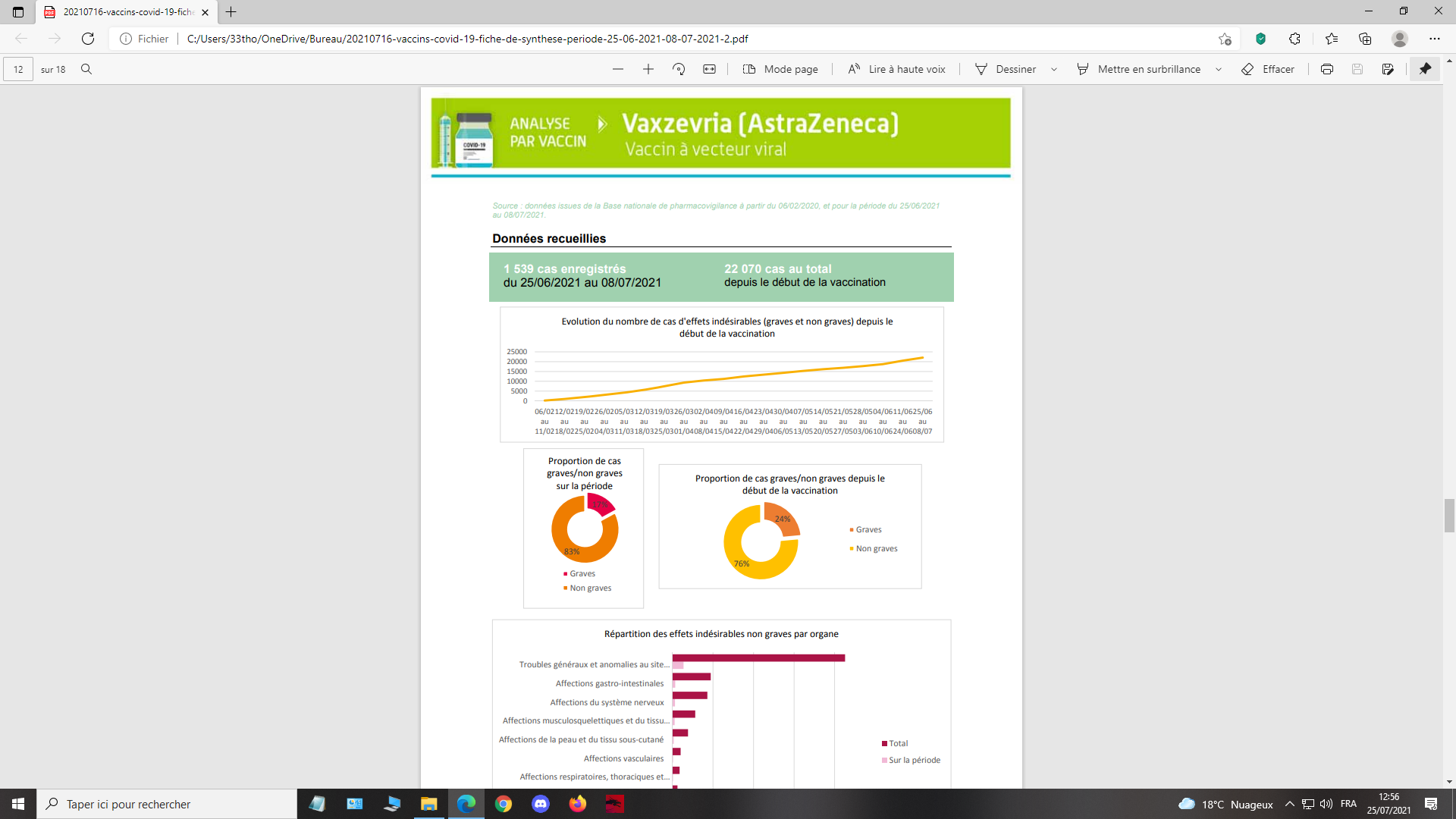
Task: Click the Vaxzevria (AstraZeneca) title
Action: (760, 123)
